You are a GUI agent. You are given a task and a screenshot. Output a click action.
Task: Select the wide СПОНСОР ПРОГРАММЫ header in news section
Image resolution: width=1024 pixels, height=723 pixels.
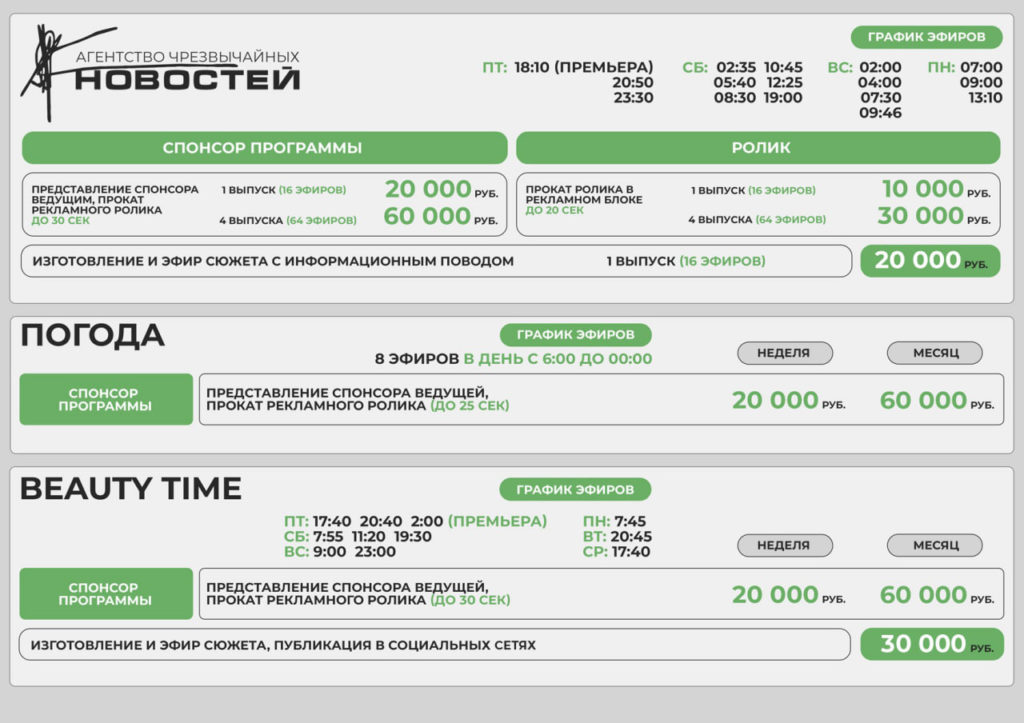[264, 148]
